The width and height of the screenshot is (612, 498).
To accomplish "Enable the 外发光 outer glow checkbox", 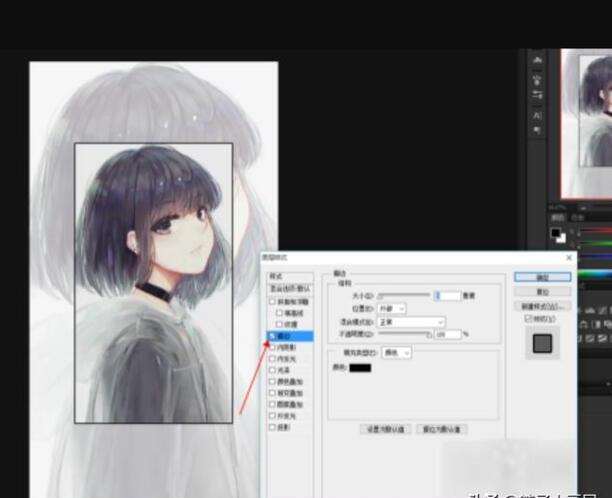I will coord(272,416).
